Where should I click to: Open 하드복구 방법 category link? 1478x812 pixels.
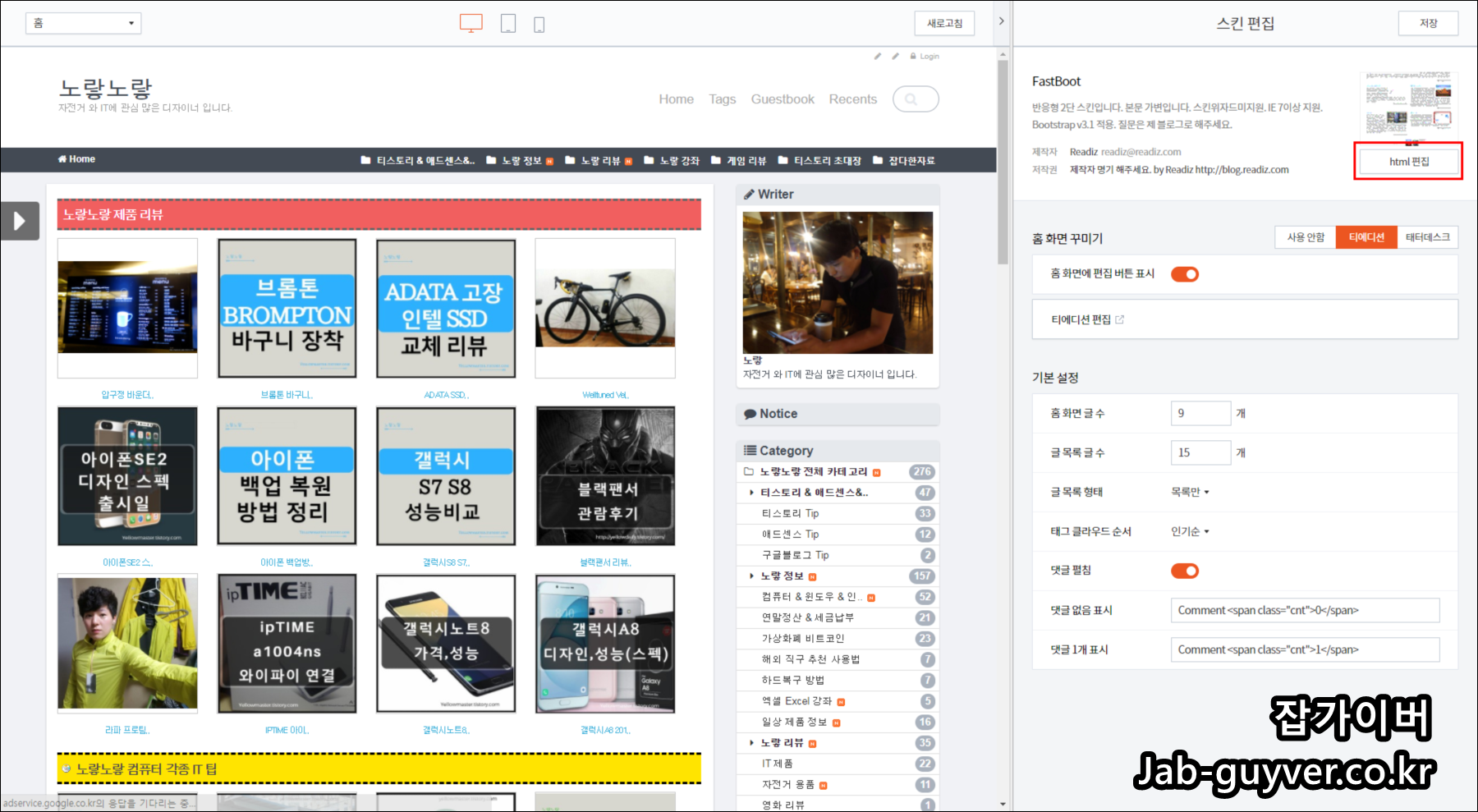(792, 681)
